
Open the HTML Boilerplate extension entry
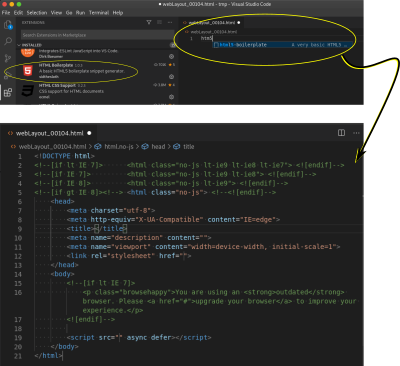[97, 71]
